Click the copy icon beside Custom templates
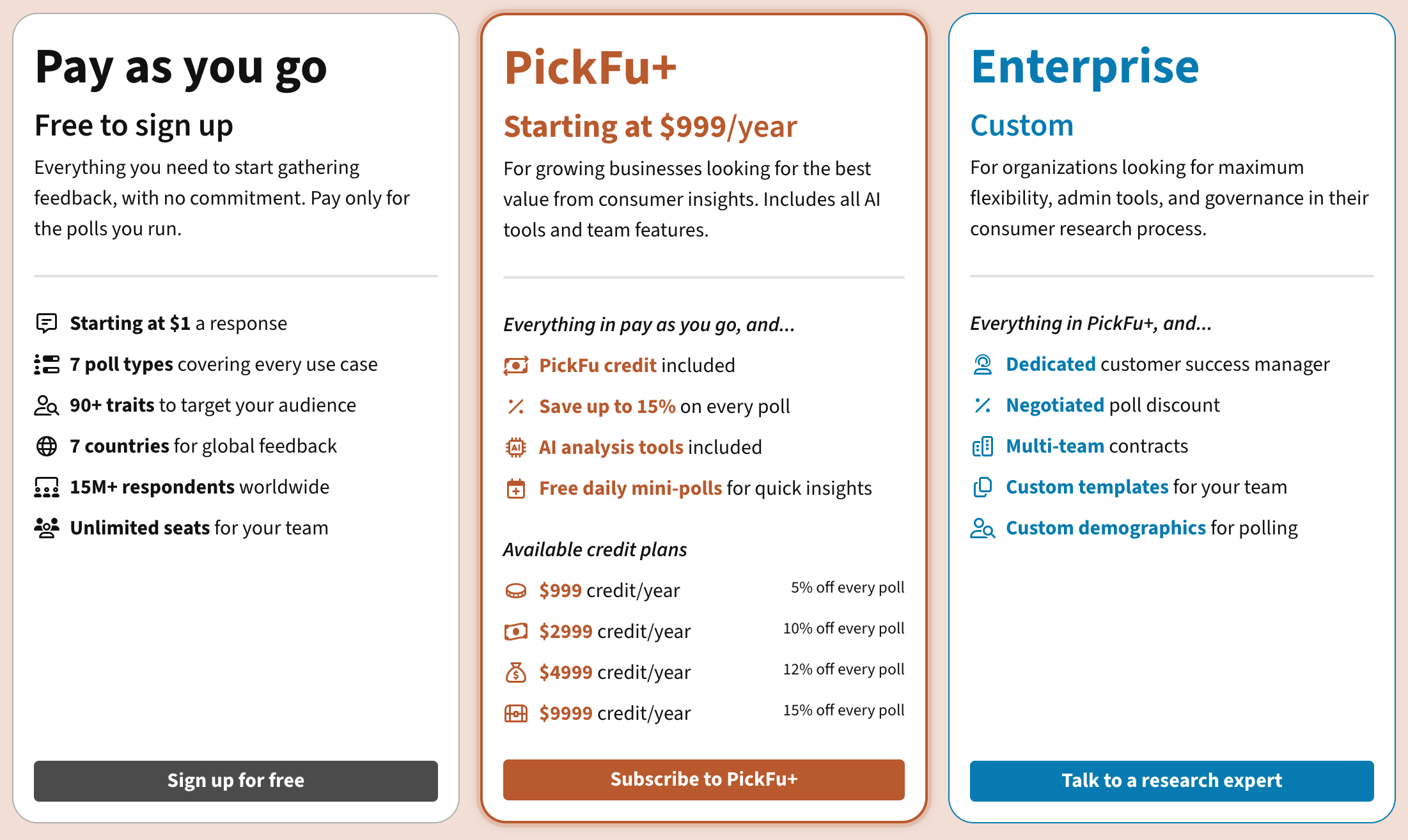The height and width of the screenshot is (840, 1408). (x=983, y=487)
